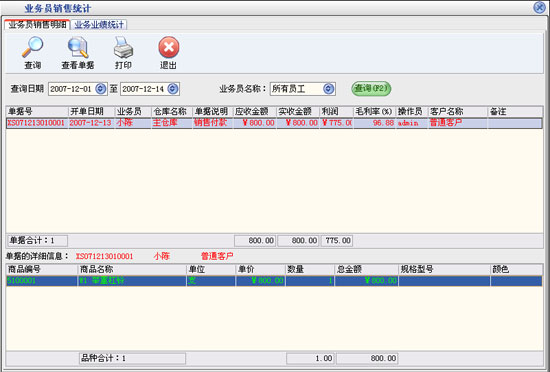Click the red 退出 exit icon
The height and width of the screenshot is (372, 550).
coord(168,47)
